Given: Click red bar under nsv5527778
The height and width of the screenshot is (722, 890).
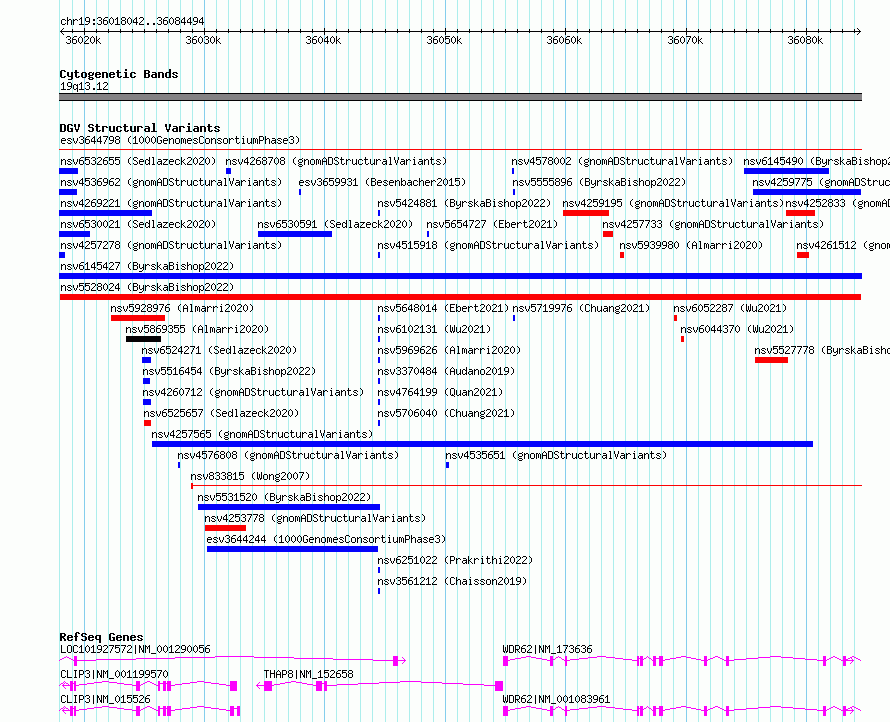Looking at the screenshot, I should [x=771, y=360].
